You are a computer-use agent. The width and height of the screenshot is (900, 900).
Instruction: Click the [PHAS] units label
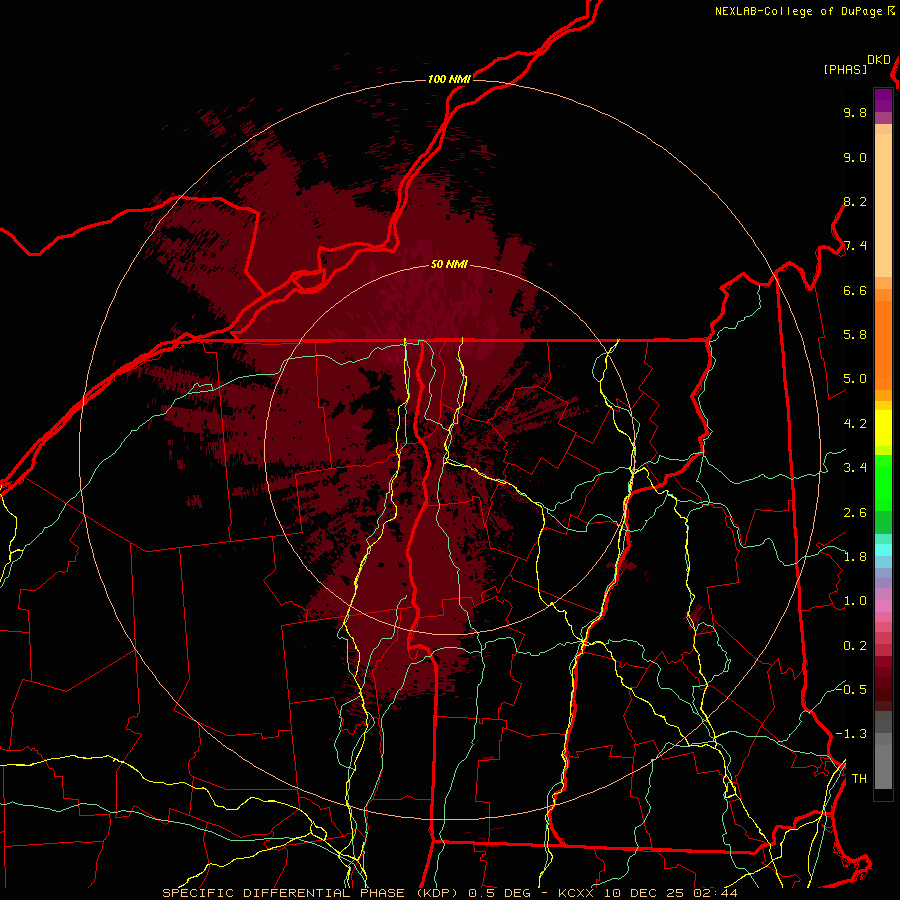tap(845, 70)
